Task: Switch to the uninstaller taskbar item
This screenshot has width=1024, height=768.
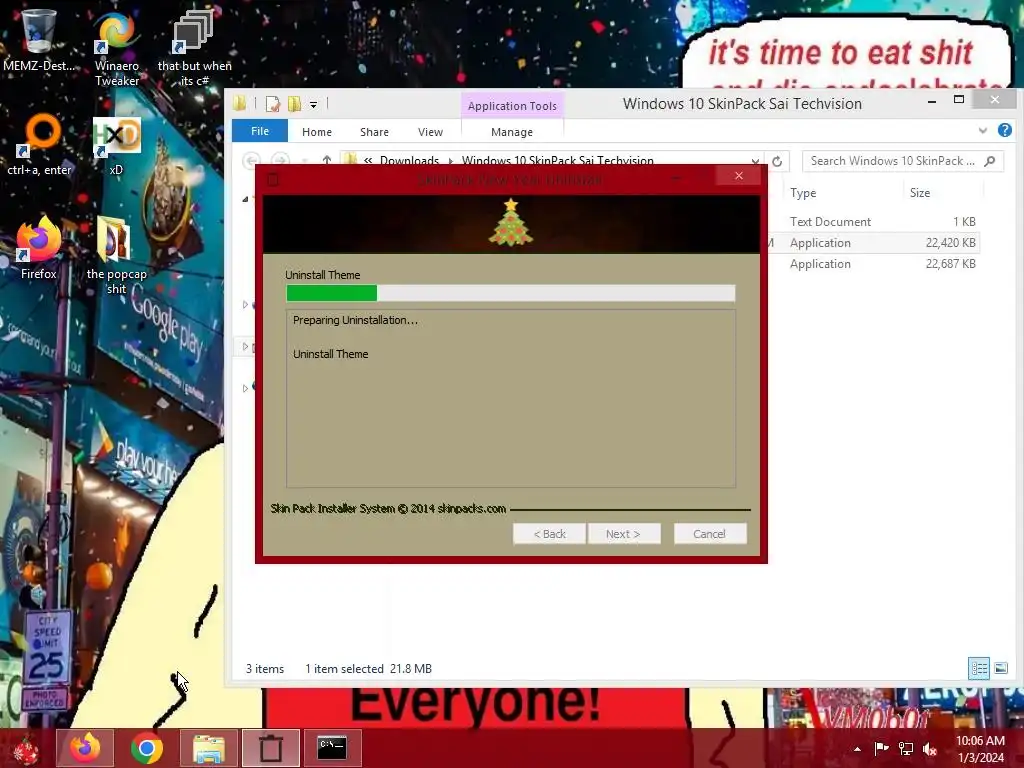Action: point(270,748)
